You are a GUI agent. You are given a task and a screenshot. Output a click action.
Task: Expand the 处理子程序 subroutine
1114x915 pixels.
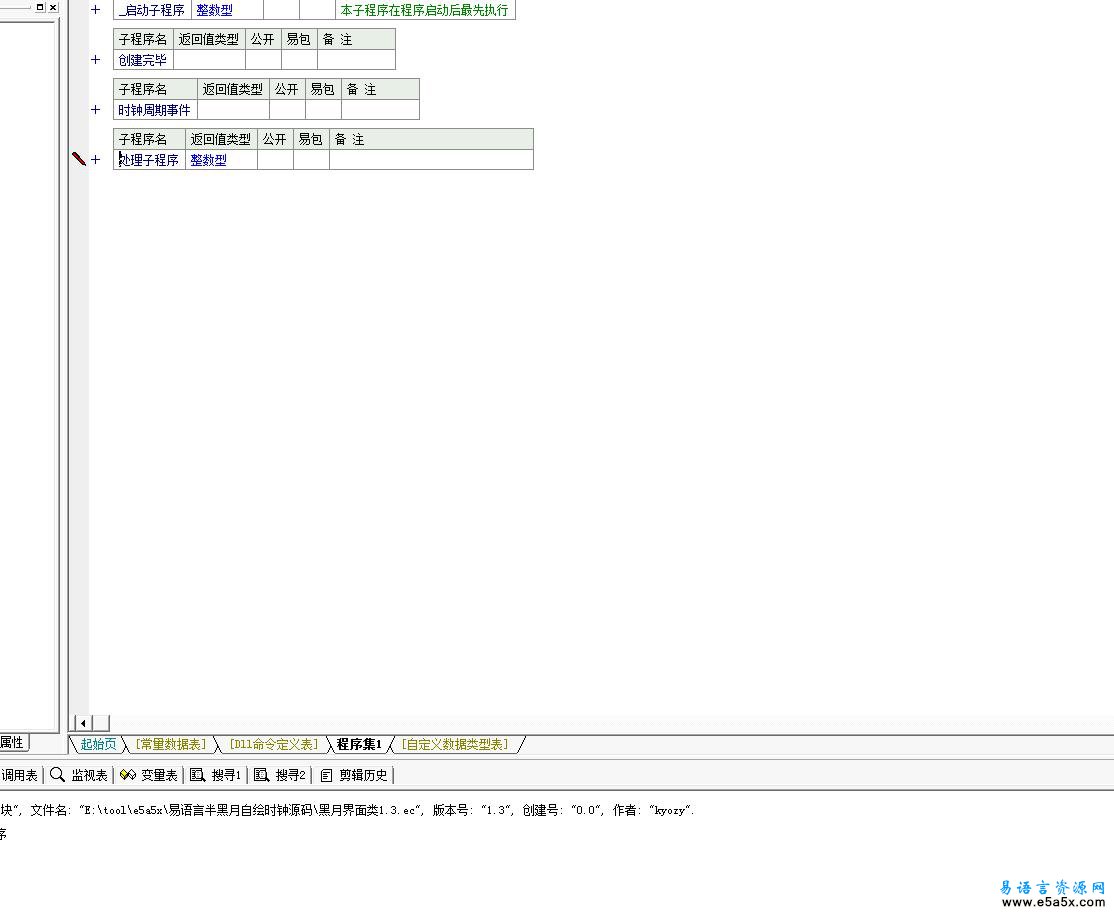point(96,160)
